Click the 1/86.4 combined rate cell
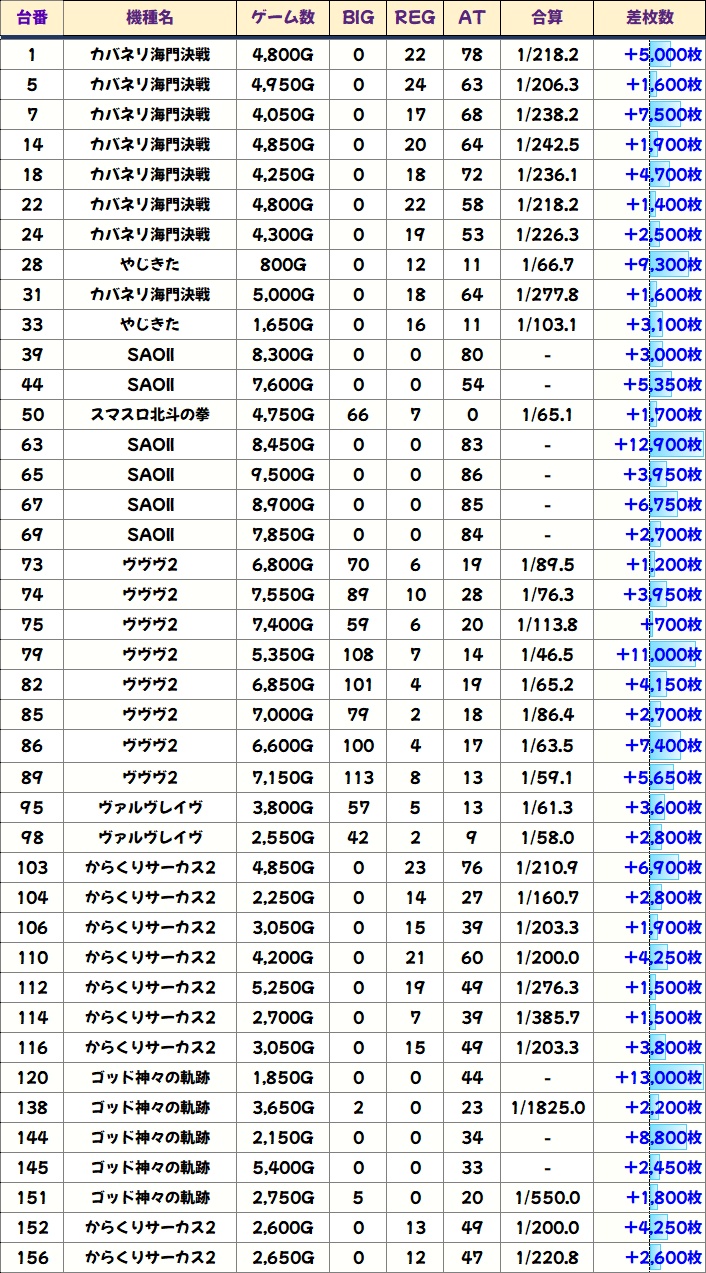The image size is (706, 1273). click(547, 715)
